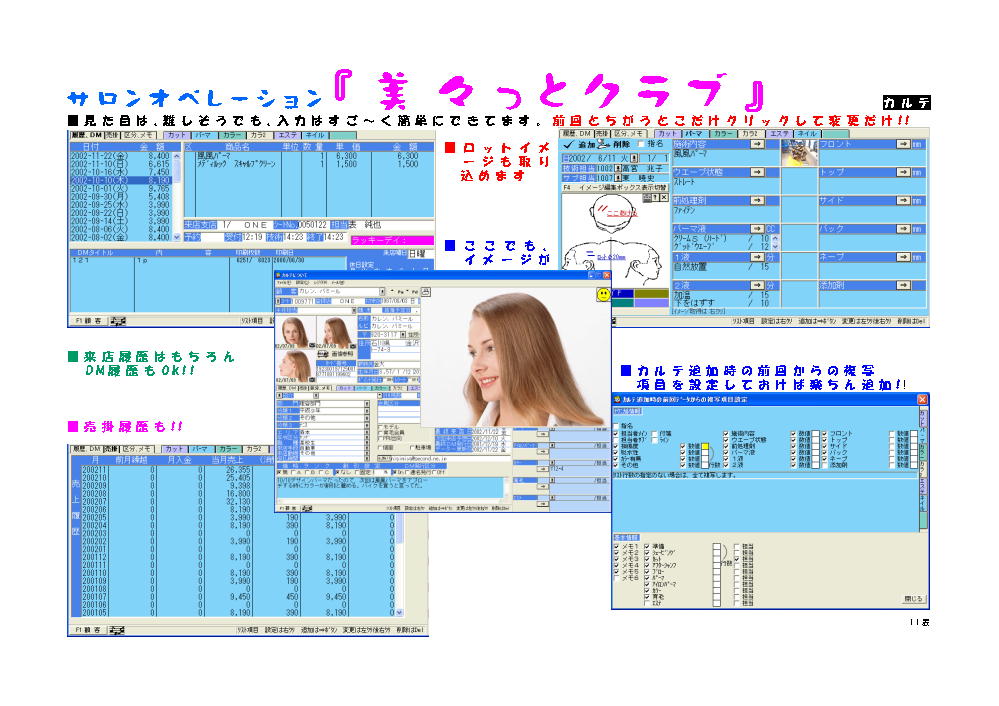Screen dimensions: 999x706
Task: Select 履歴.DM tab in sales ledger panel
Action: tap(87, 449)
